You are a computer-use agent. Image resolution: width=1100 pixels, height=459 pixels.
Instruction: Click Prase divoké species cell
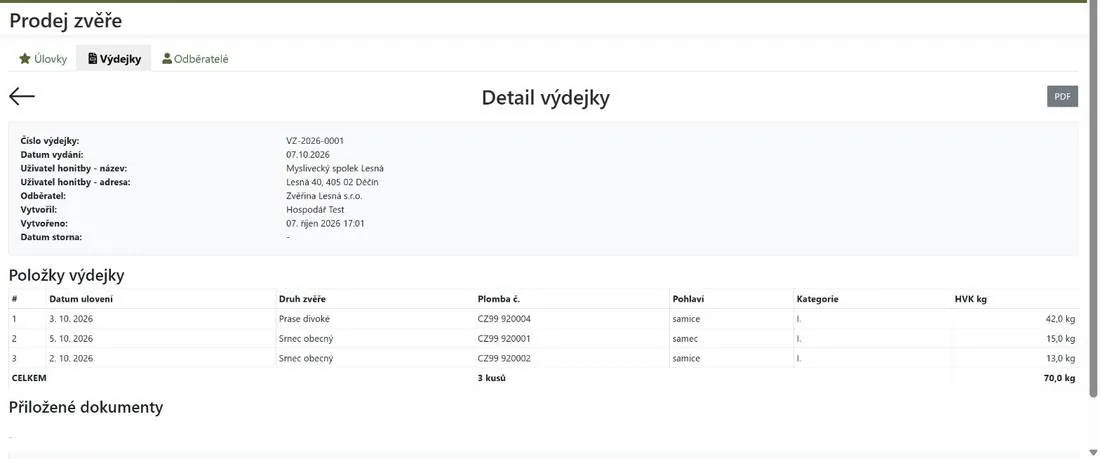point(304,319)
